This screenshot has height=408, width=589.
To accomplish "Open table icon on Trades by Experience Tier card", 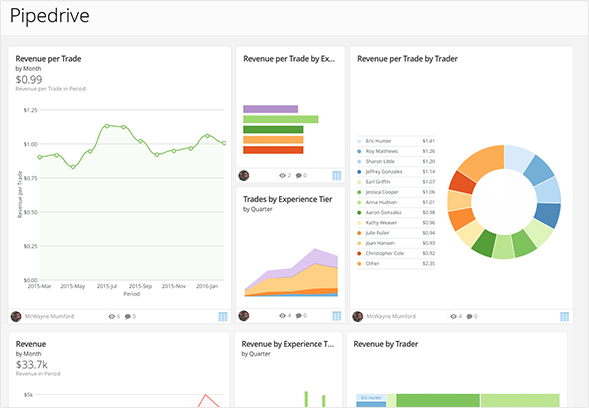I will point(337,316).
